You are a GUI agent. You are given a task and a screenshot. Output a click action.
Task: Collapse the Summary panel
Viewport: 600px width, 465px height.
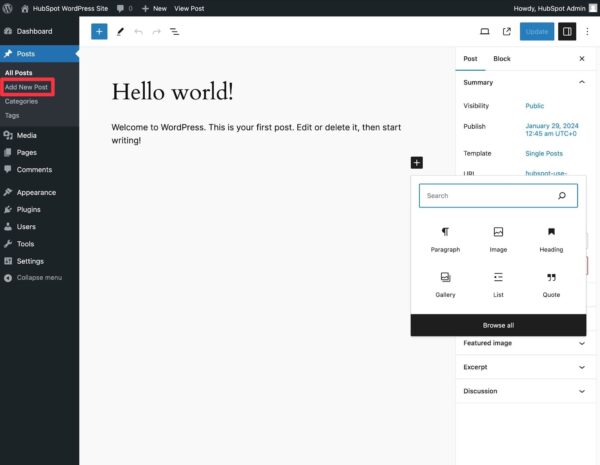582,82
